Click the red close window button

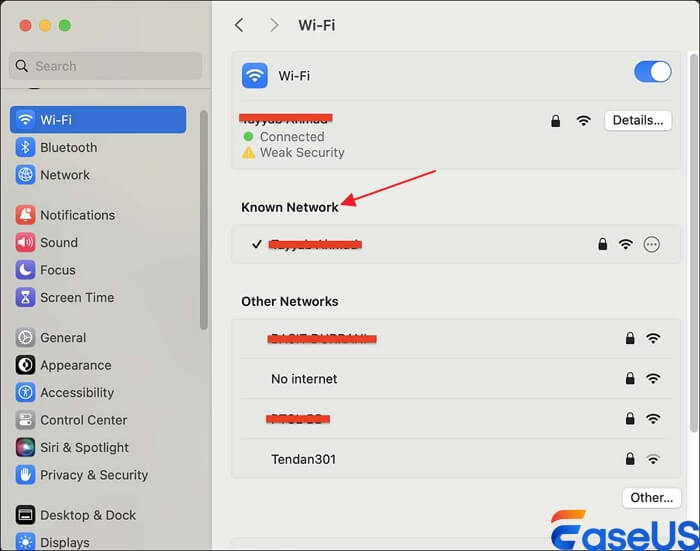click(x=25, y=25)
